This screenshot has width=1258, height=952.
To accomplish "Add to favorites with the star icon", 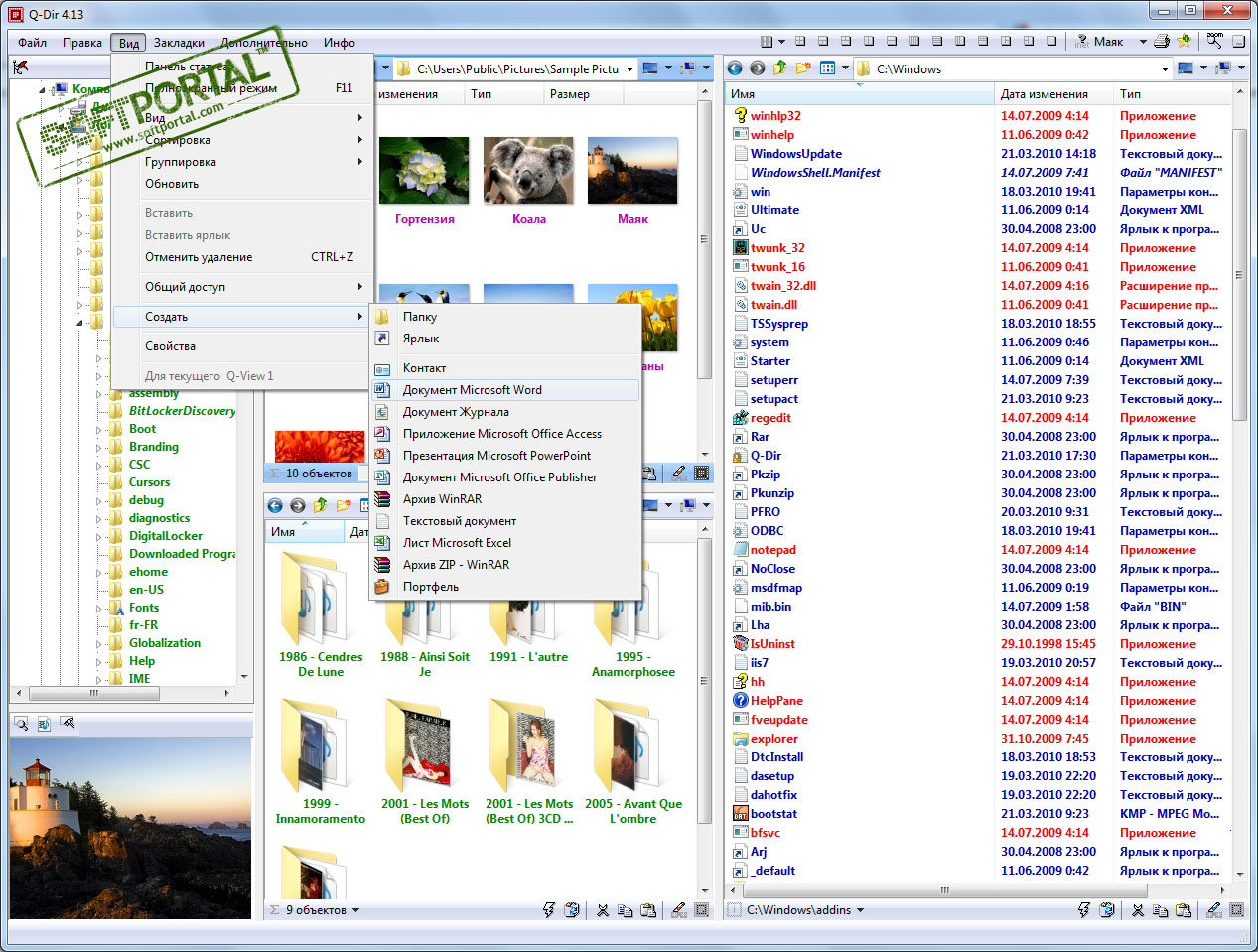I will (x=1184, y=42).
